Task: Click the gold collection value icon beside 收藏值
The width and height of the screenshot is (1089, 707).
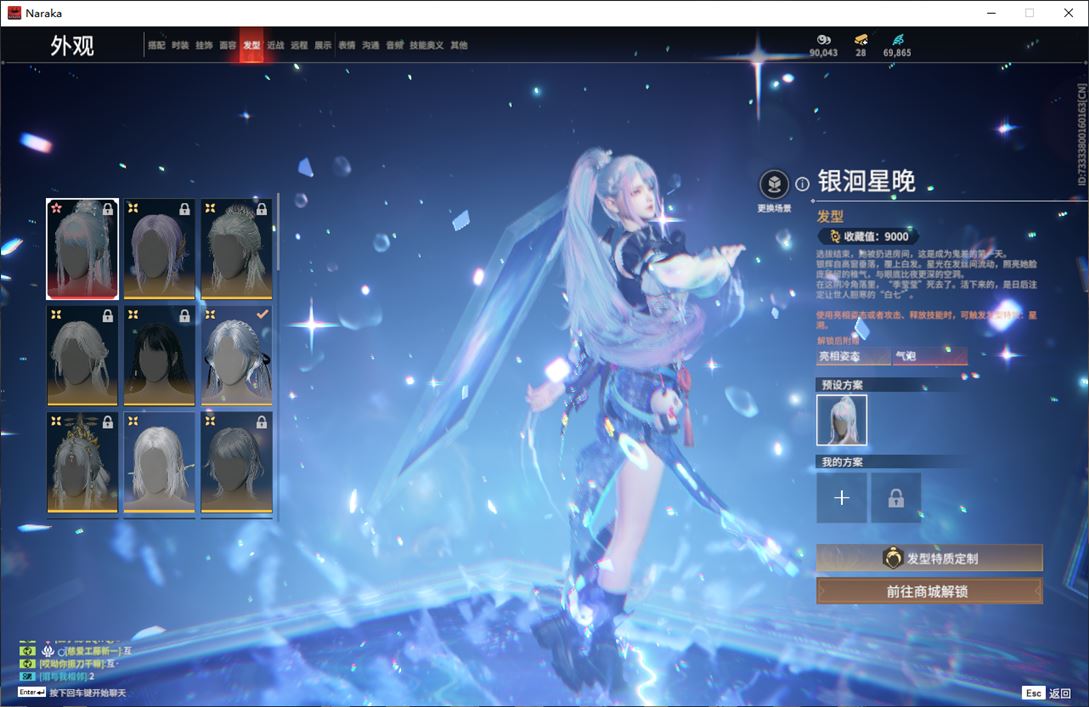Action: [836, 236]
